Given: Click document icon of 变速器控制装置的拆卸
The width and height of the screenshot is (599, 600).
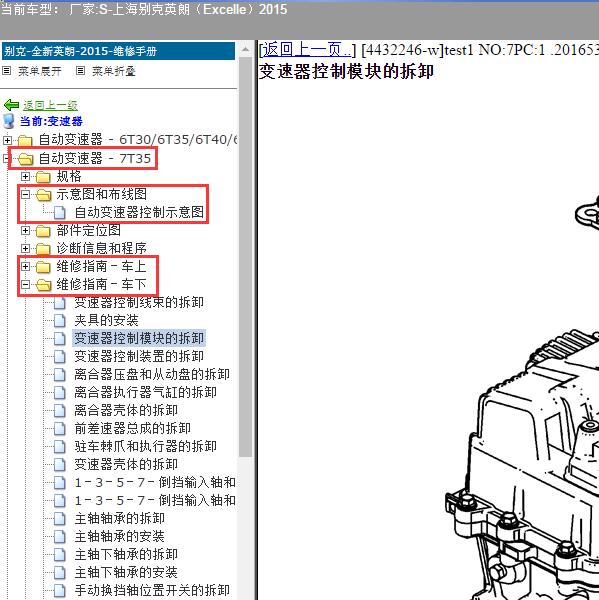Looking at the screenshot, I should point(60,356).
